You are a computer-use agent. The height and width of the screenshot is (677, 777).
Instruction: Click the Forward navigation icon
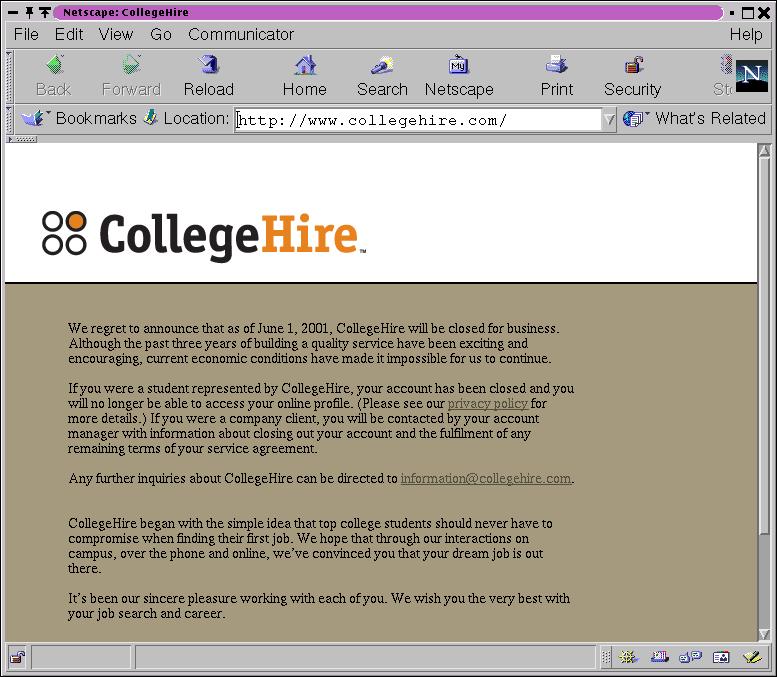[x=131, y=65]
